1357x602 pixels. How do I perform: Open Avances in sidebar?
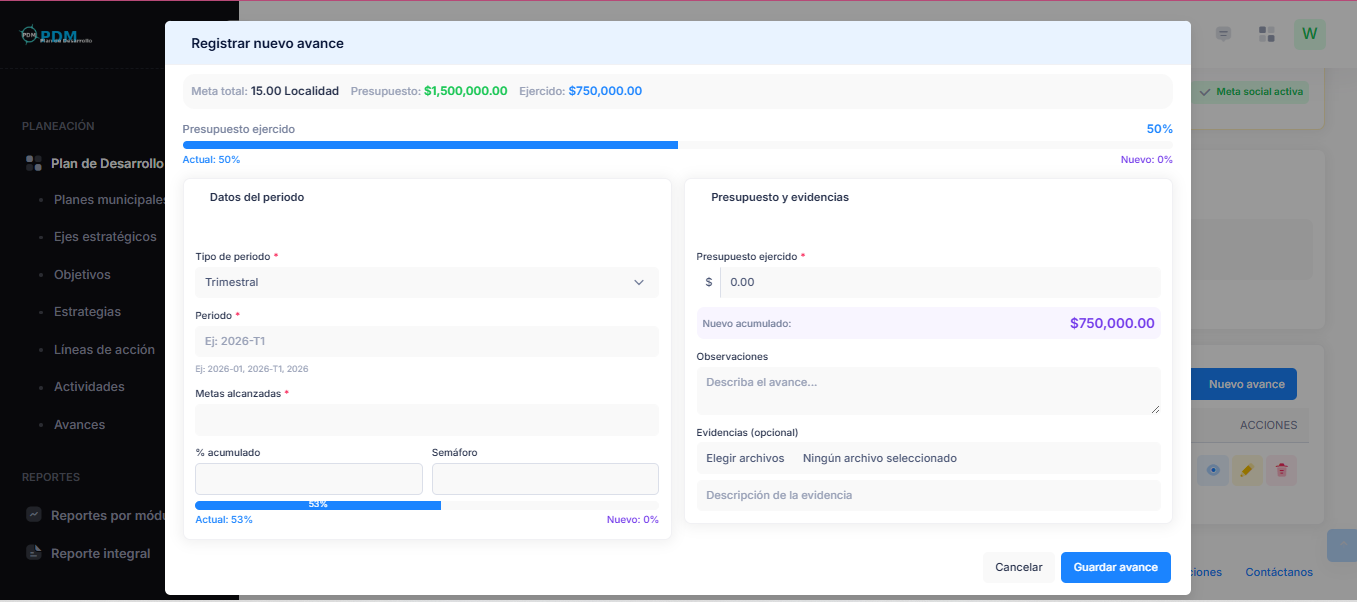(79, 424)
